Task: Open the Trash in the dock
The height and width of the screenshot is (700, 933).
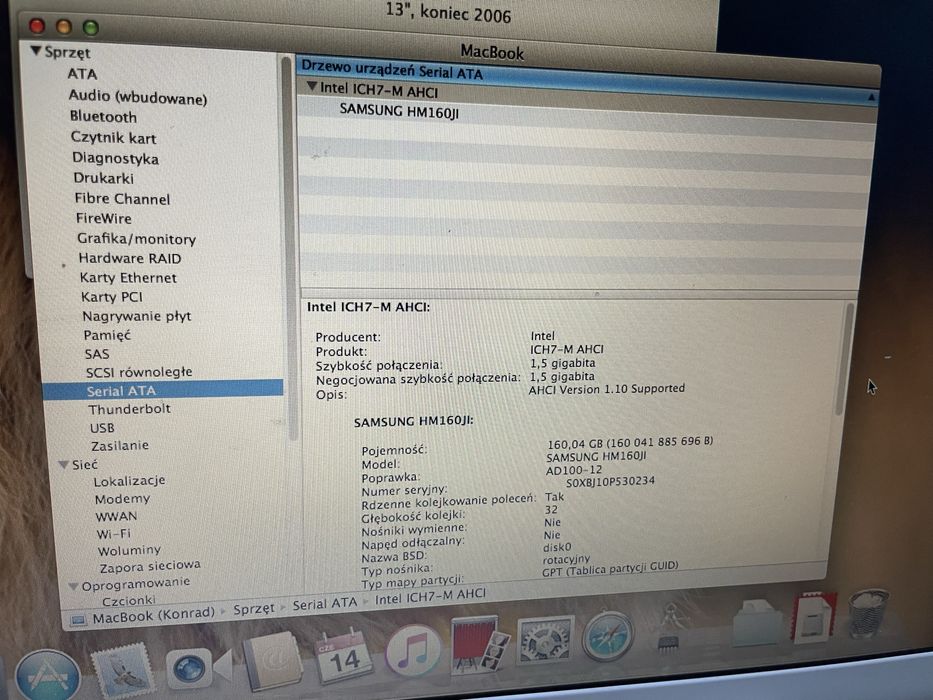Action: 868,612
